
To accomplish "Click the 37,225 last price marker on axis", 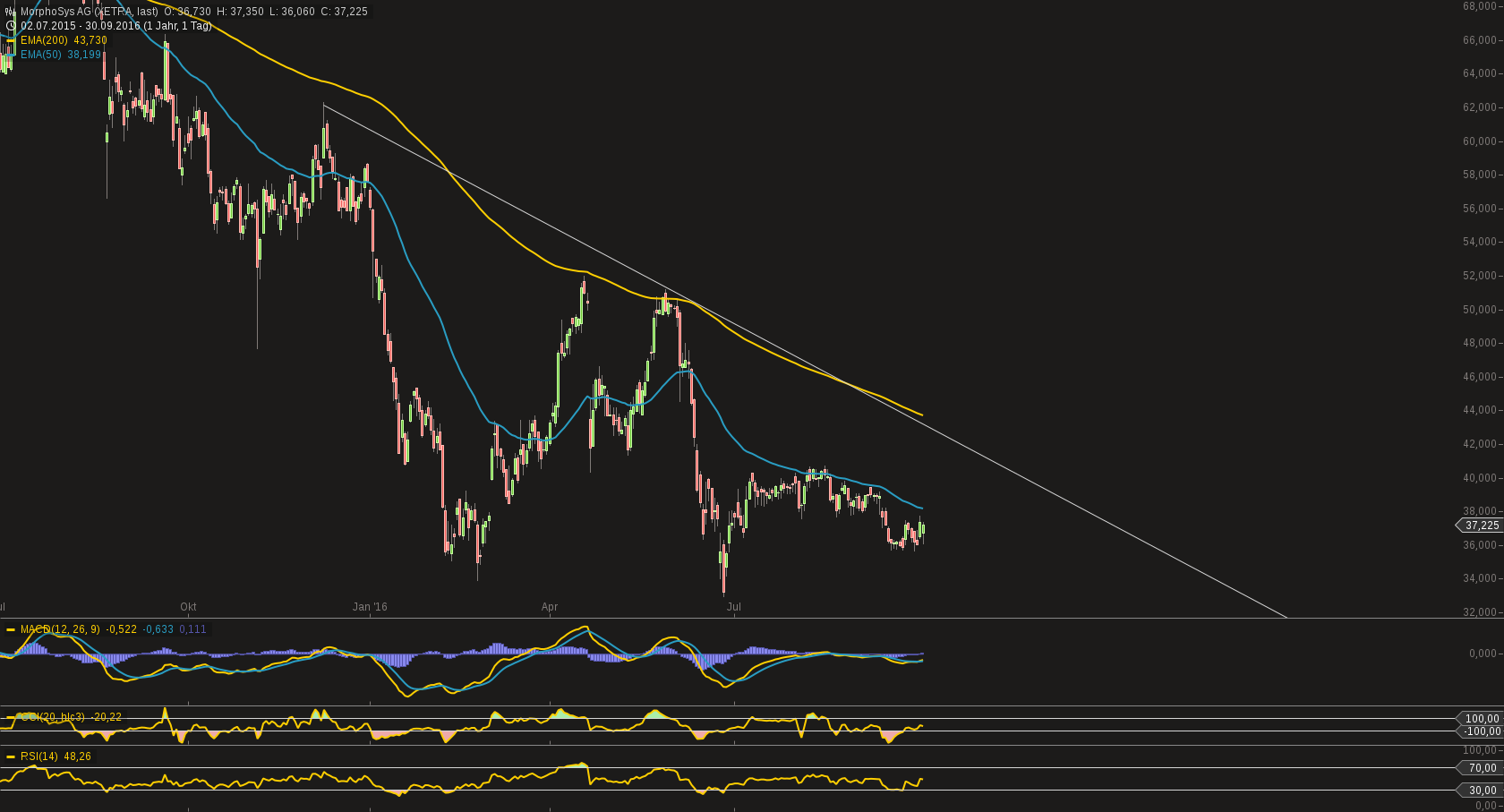I will (1482, 526).
